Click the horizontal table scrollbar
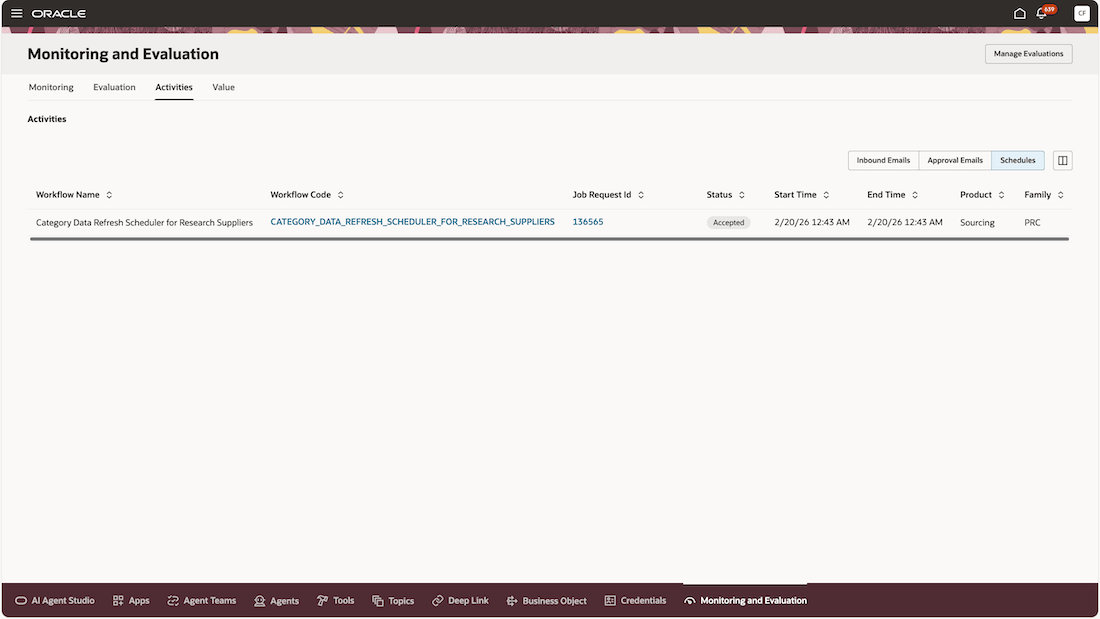Screen dimensions: 1100x619 coord(549,239)
